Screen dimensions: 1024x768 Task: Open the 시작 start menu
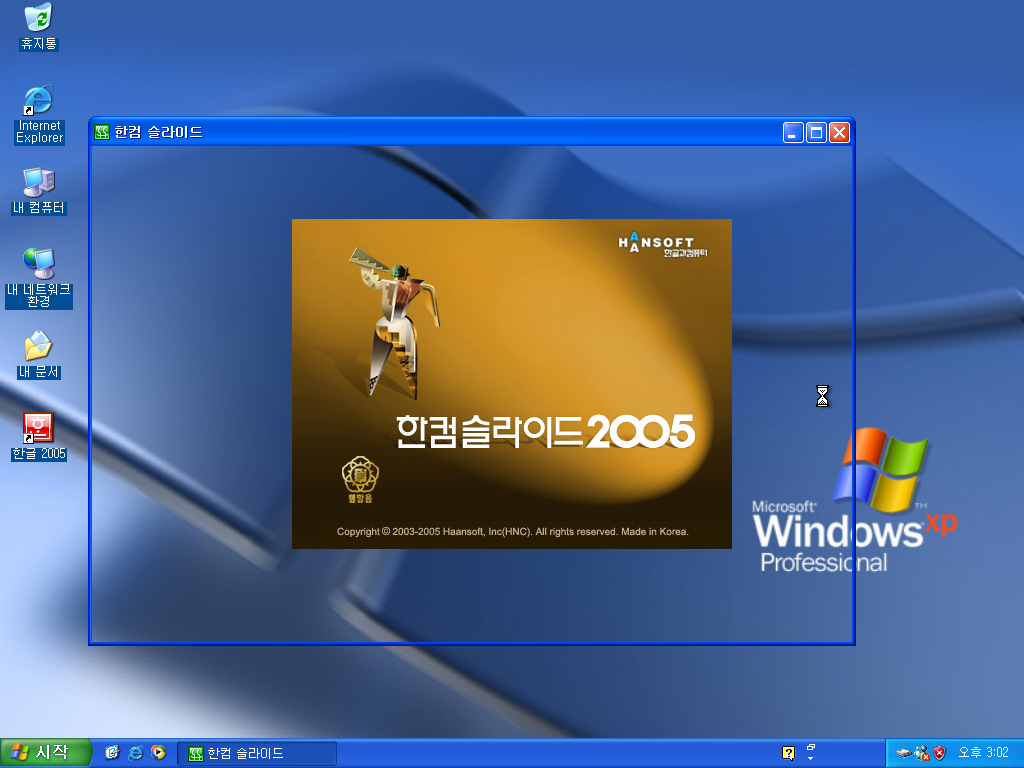click(44, 753)
